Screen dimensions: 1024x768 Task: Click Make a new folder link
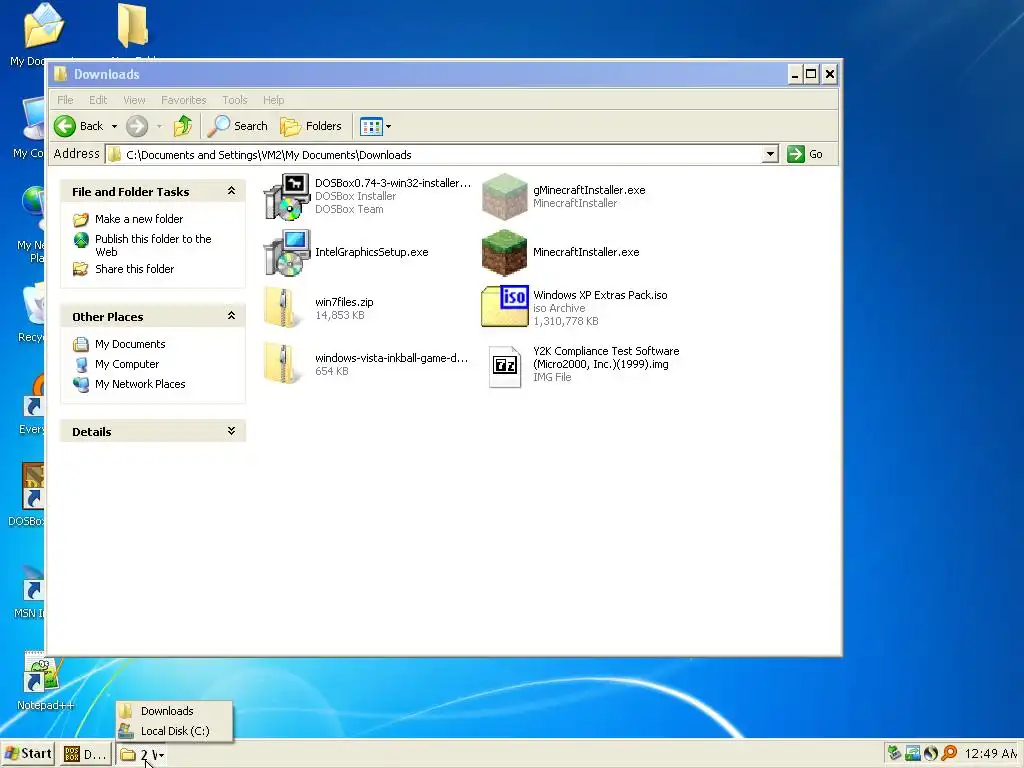(138, 219)
